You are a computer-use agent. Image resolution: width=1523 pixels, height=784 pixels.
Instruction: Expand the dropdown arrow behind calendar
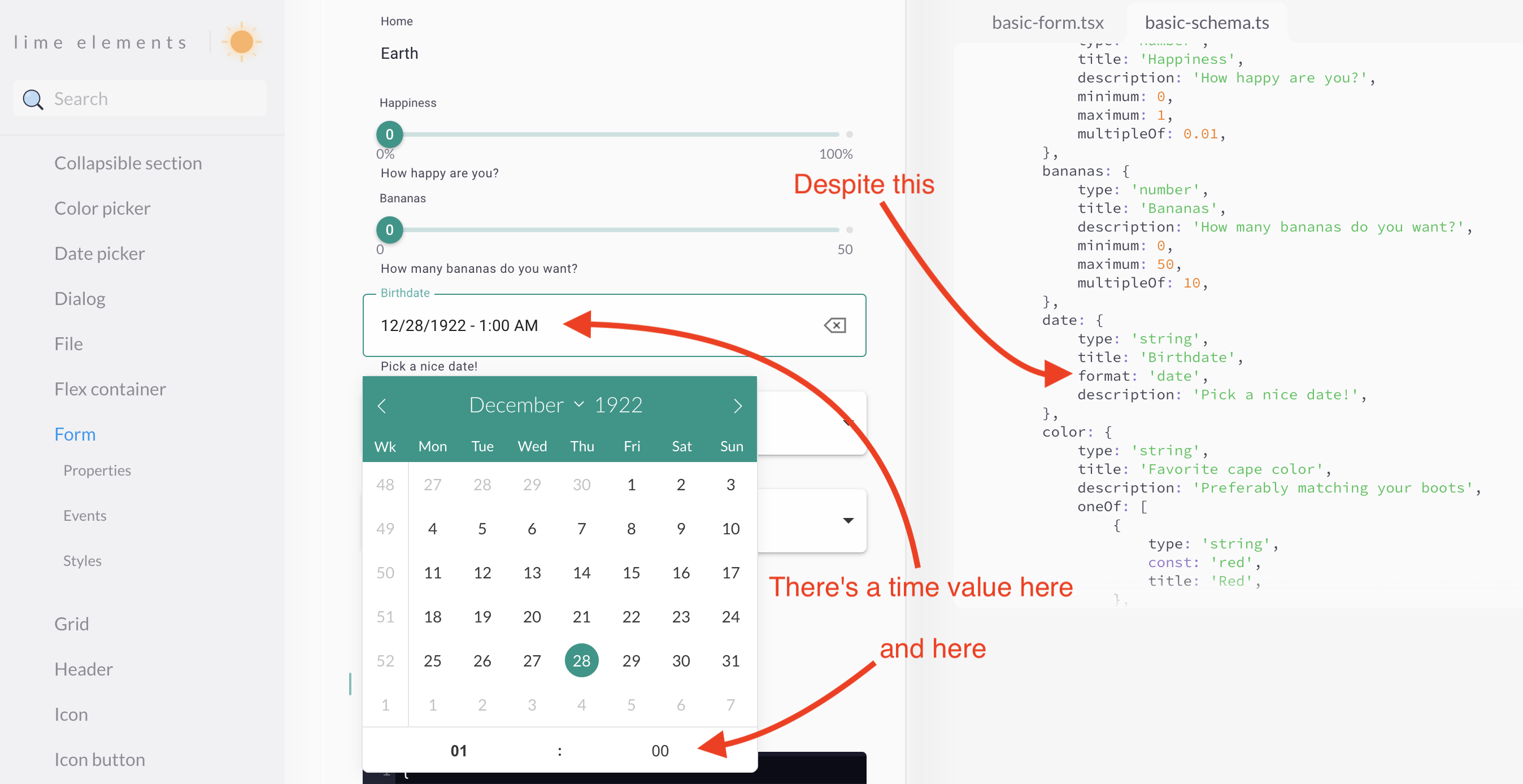848,521
